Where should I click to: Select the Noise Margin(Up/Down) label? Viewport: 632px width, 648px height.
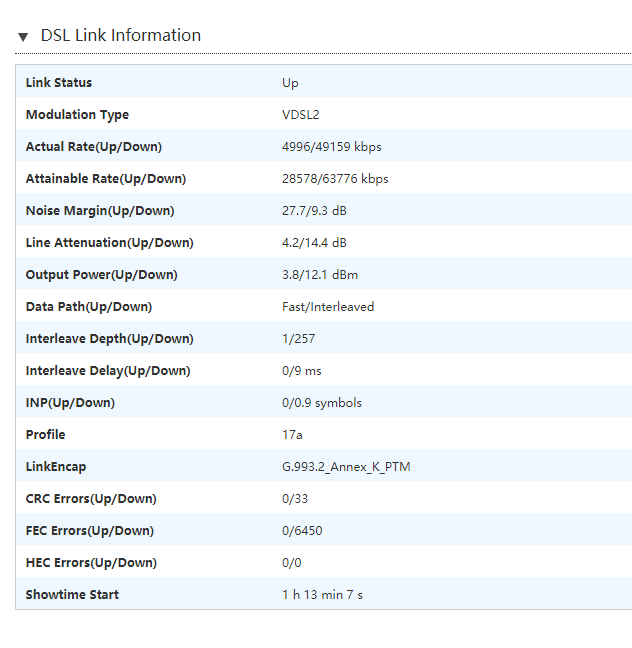100,211
